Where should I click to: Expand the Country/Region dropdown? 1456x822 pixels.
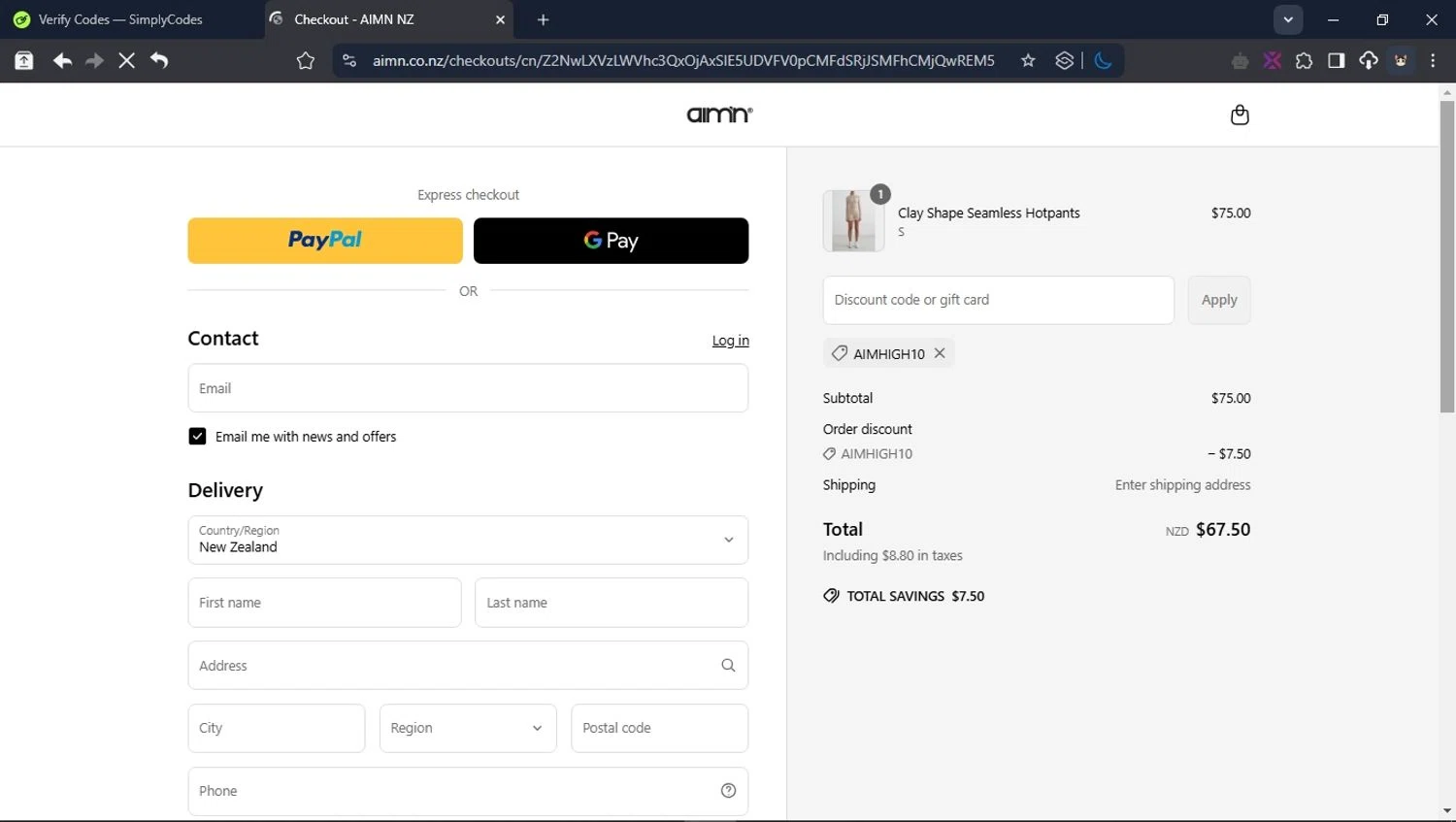(x=468, y=540)
